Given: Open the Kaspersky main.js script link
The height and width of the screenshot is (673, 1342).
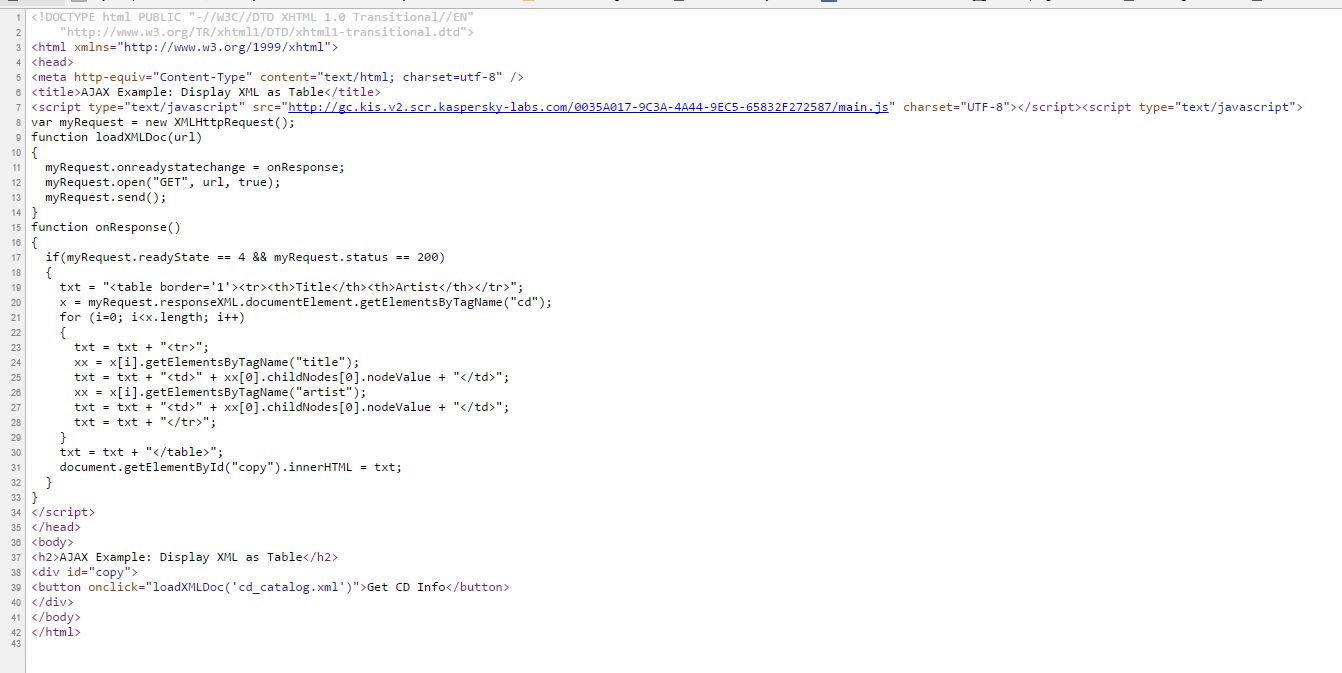Looking at the screenshot, I should [588, 107].
